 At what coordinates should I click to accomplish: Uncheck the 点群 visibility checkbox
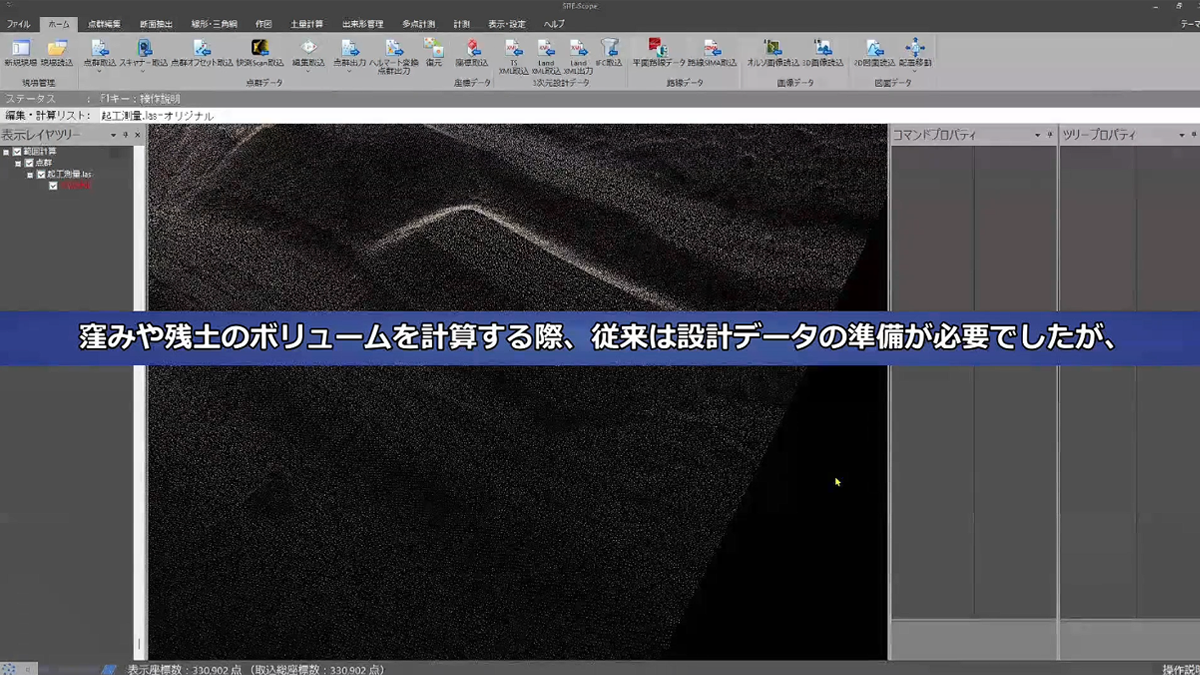coord(28,163)
